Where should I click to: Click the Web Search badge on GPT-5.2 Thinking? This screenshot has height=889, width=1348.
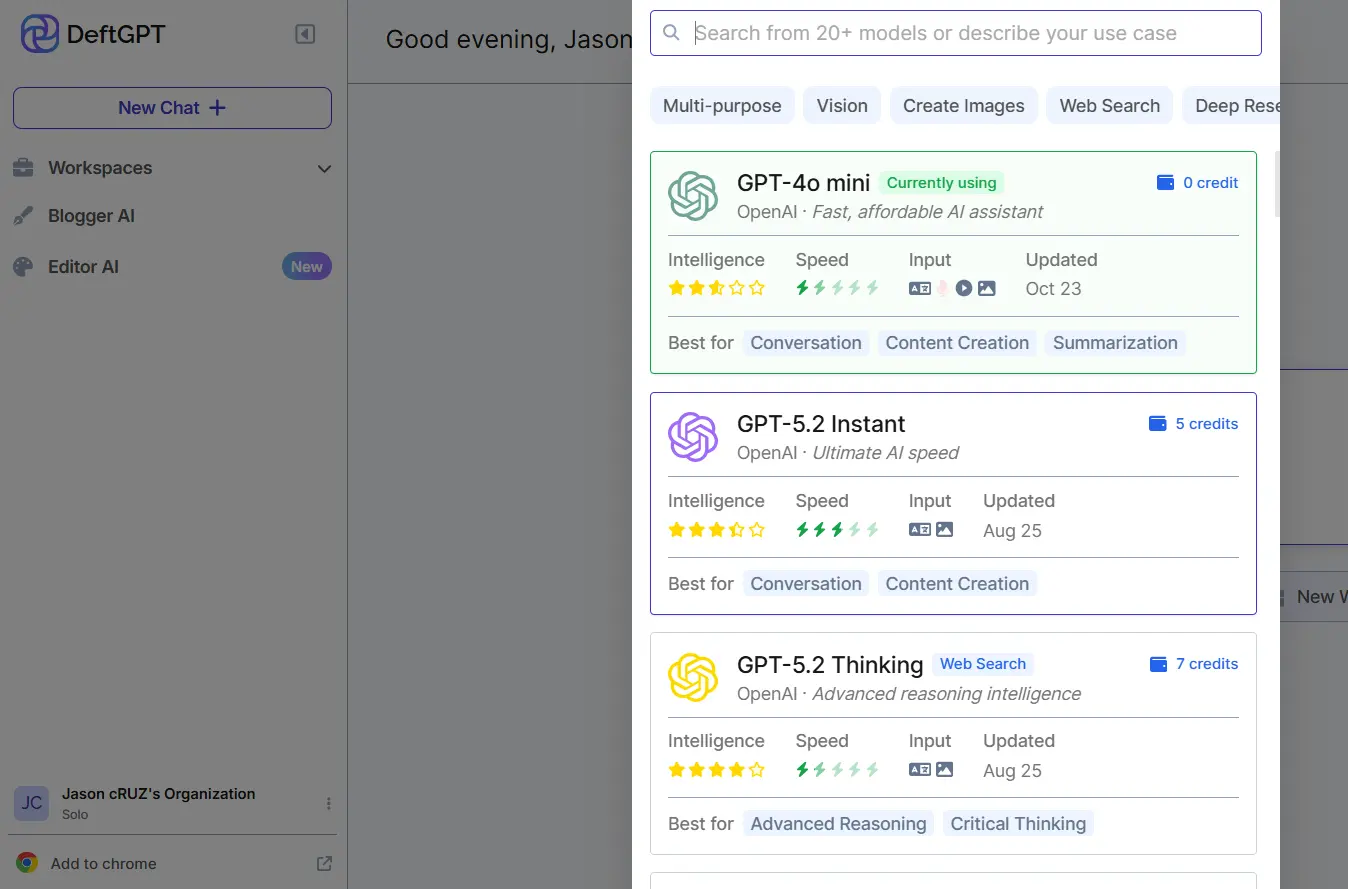pyautogui.click(x=983, y=664)
